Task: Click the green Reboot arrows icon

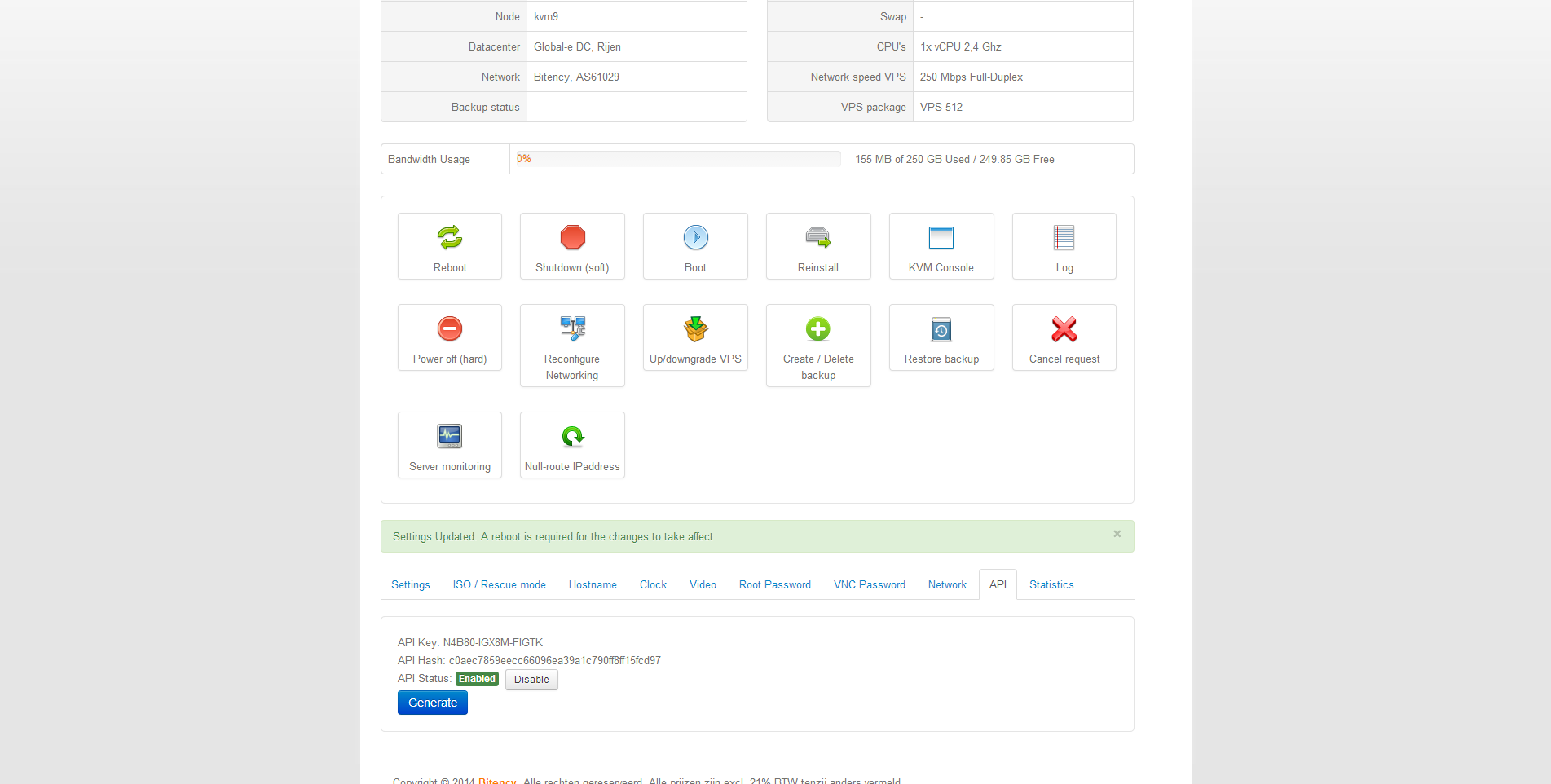Action: (x=450, y=237)
